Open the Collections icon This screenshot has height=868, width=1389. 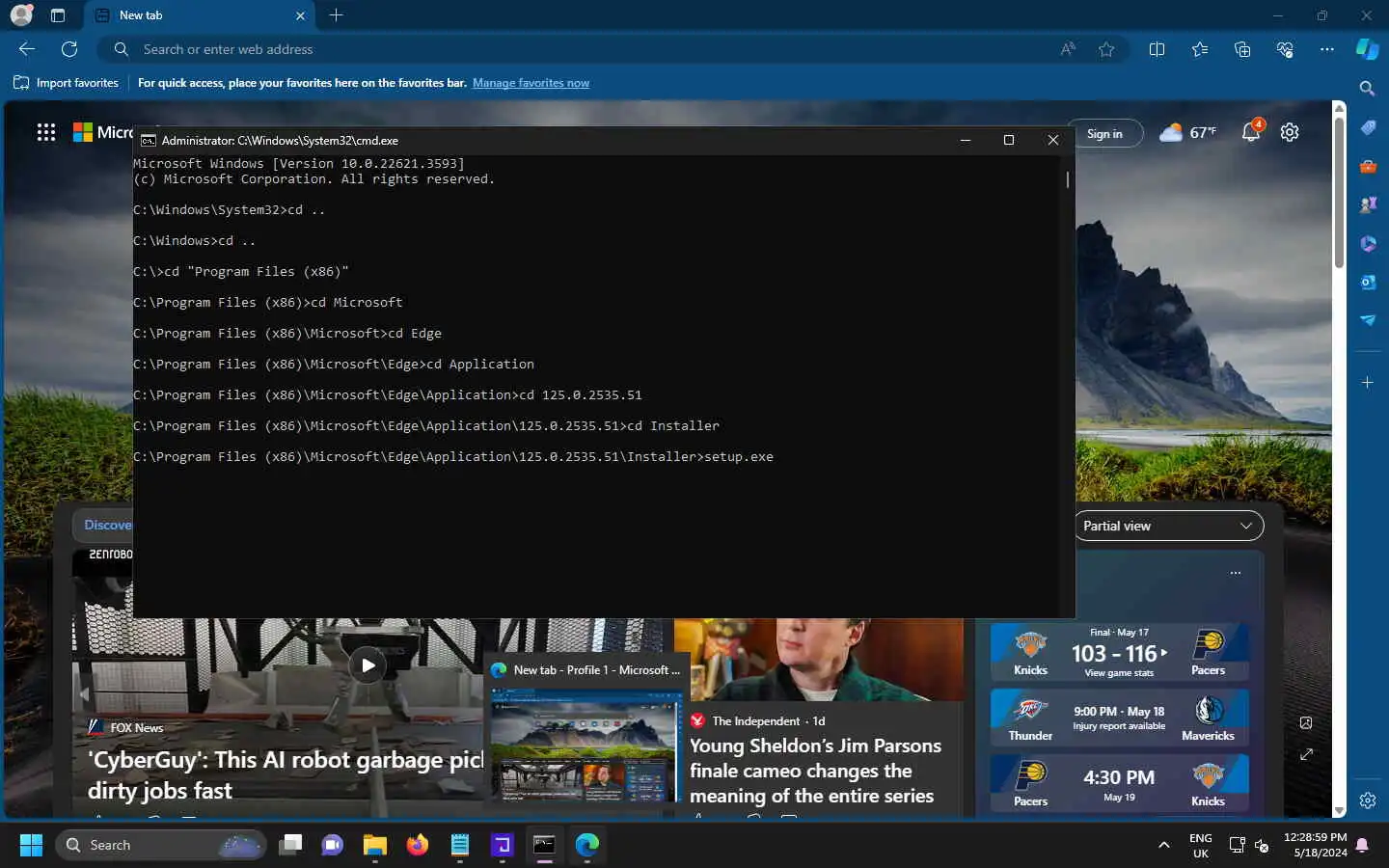click(x=1242, y=49)
